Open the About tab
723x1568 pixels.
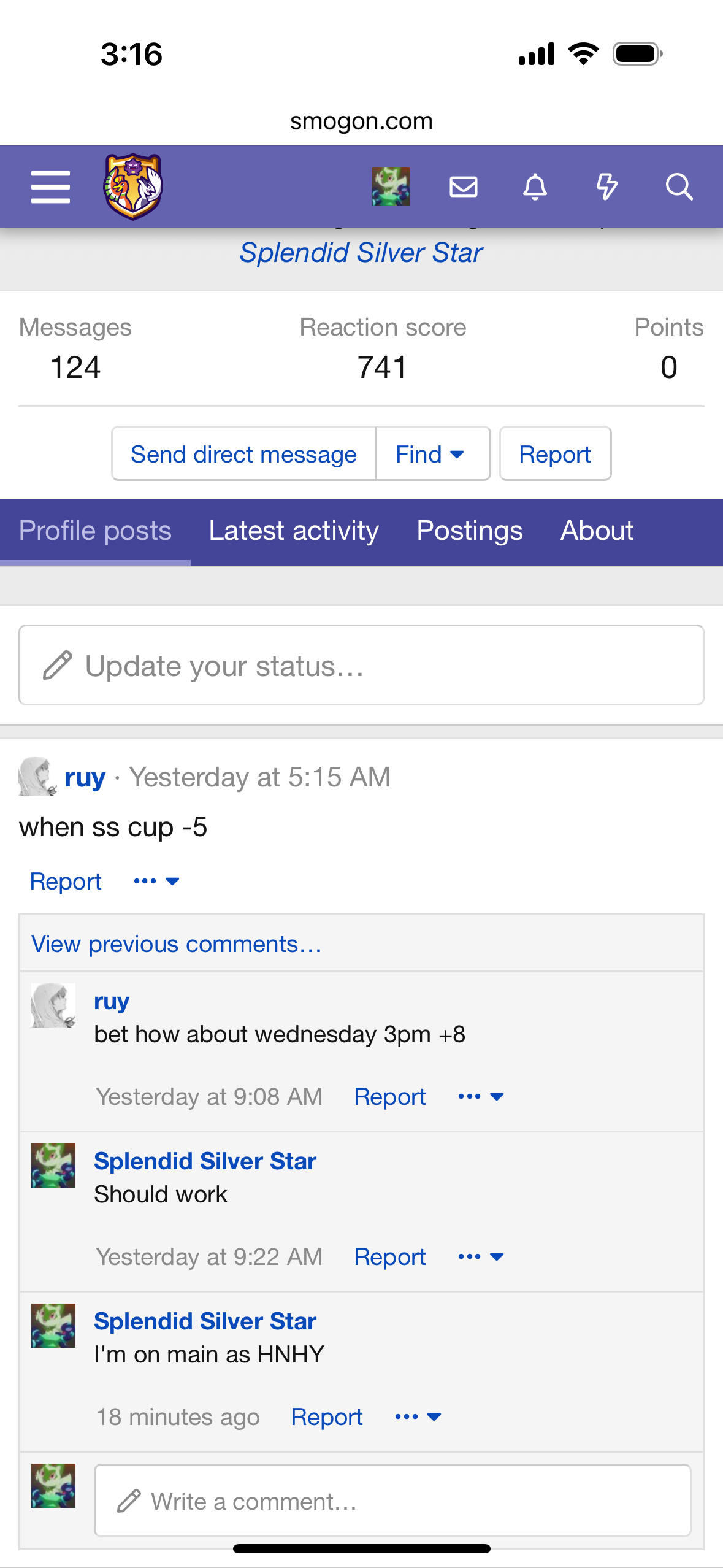click(597, 531)
